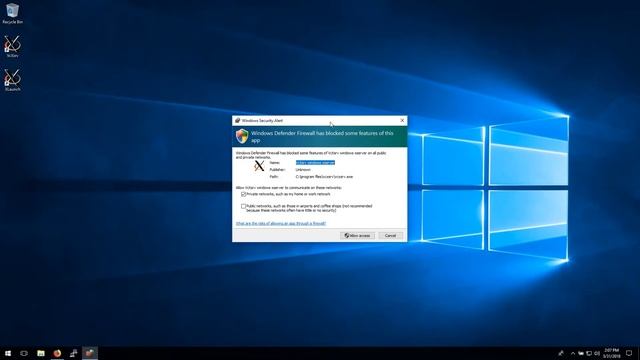Click the Path value text
This screenshot has height=360, width=640.
pyautogui.click(x=324, y=177)
